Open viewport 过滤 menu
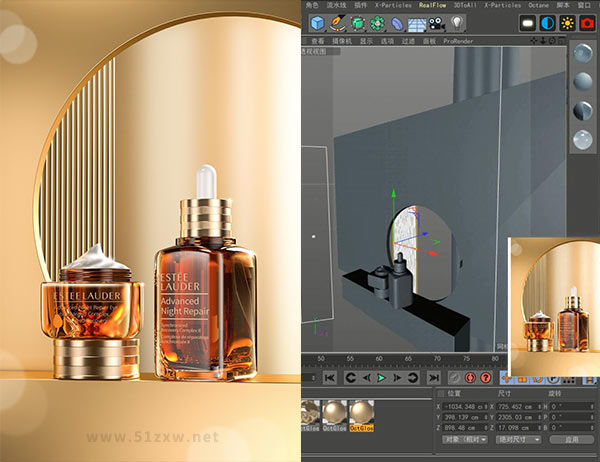Image resolution: width=600 pixels, height=462 pixels. pyautogui.click(x=408, y=41)
